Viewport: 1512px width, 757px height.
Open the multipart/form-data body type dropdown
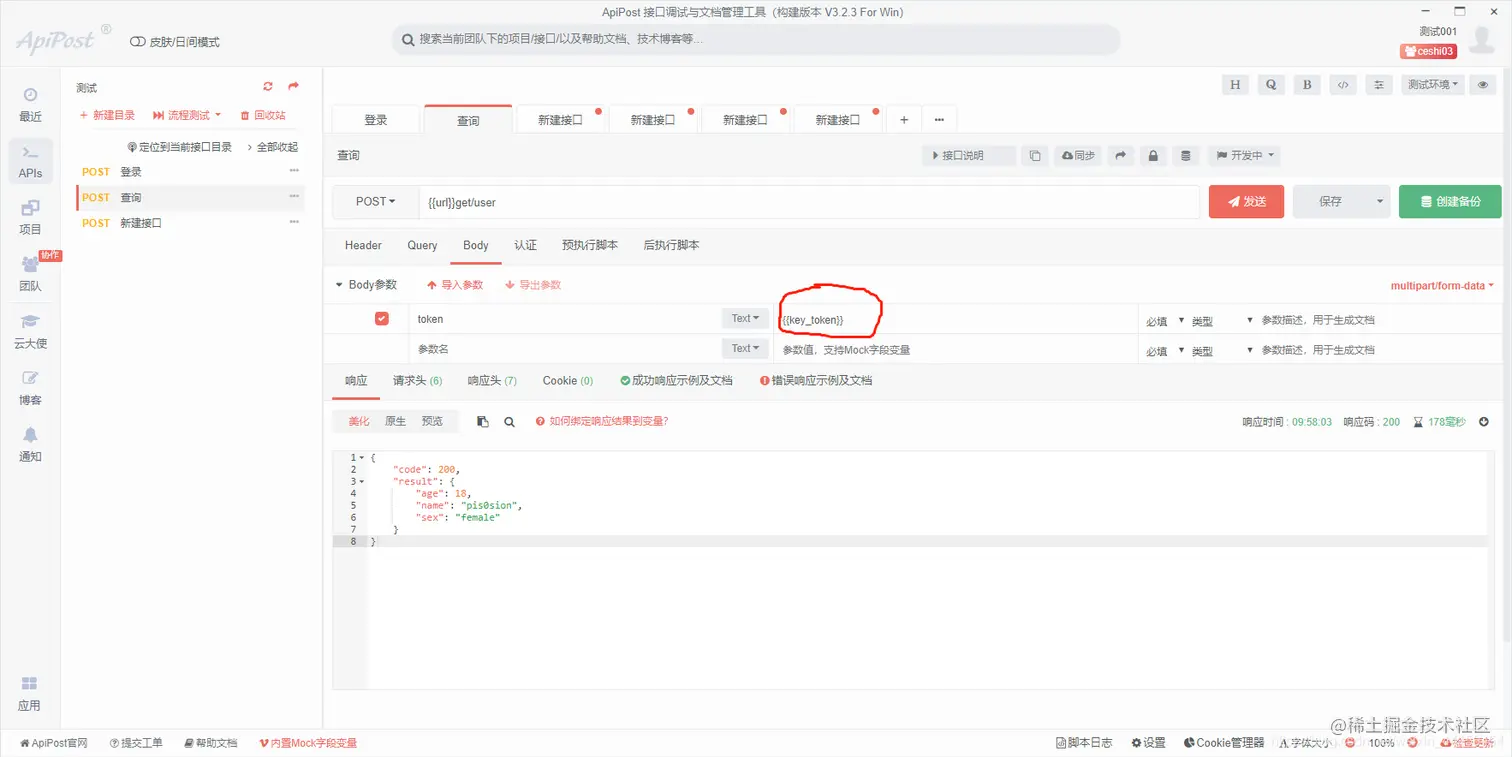point(1442,286)
